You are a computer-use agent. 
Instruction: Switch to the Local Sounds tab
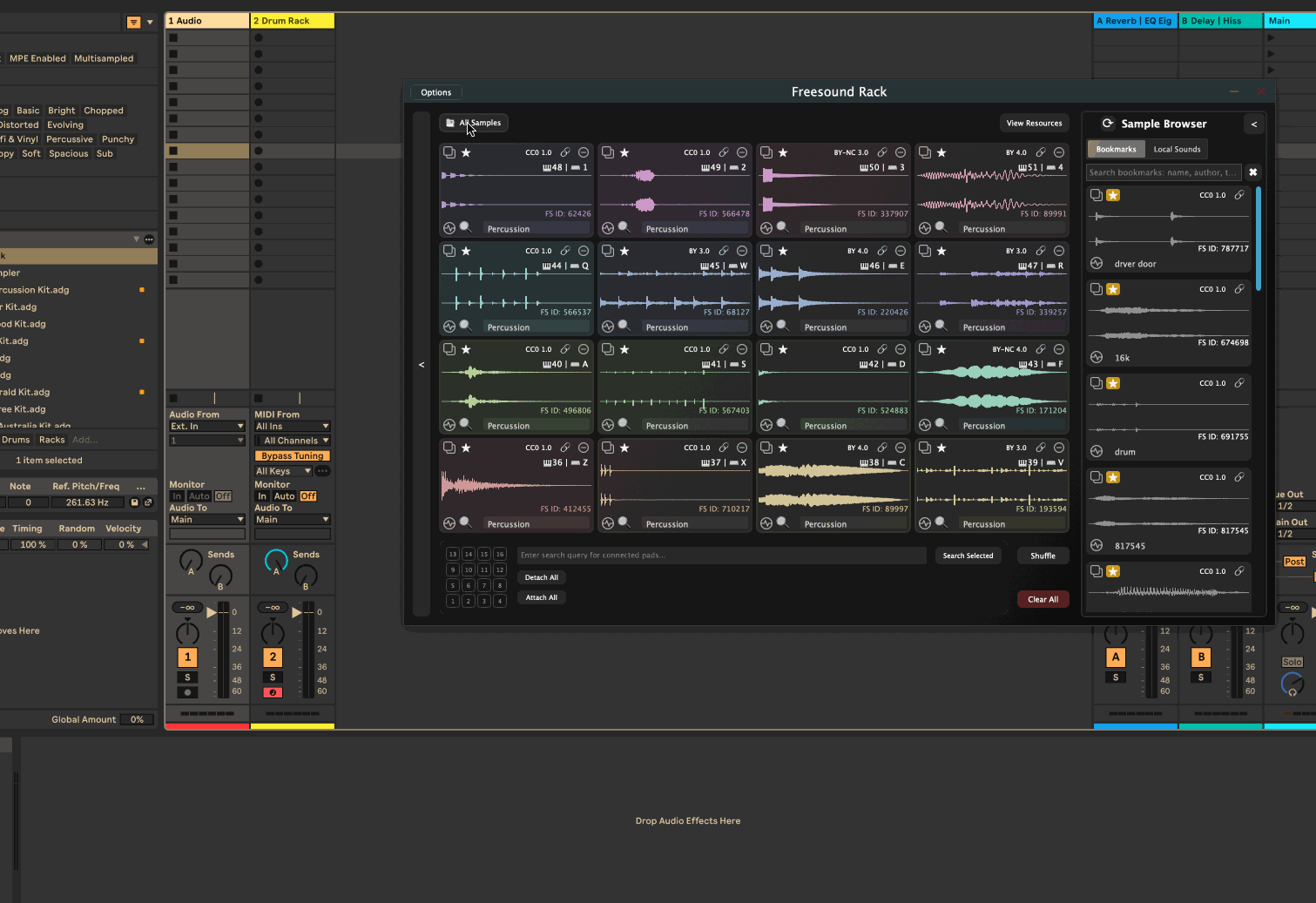(1177, 149)
